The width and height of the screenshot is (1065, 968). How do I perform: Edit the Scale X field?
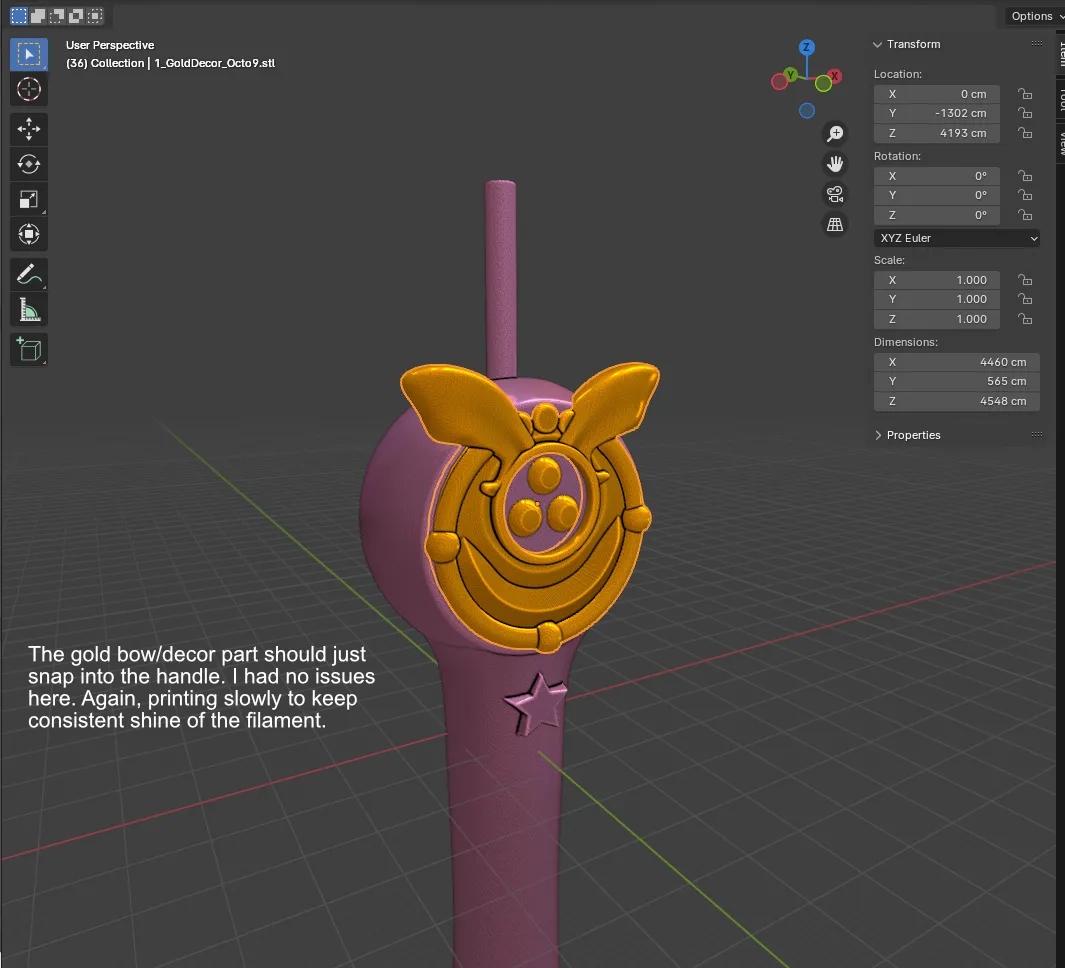[x=937, y=280]
